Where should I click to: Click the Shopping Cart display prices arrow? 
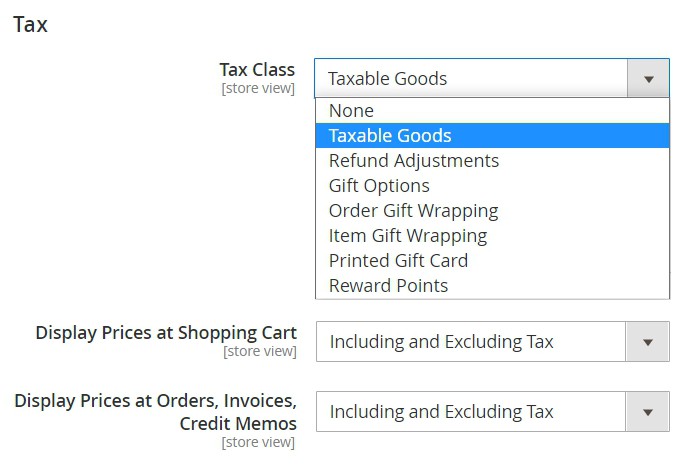point(648,342)
